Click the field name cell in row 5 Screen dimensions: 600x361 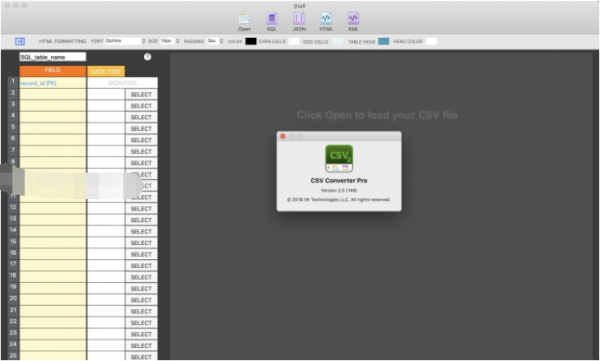(53, 129)
